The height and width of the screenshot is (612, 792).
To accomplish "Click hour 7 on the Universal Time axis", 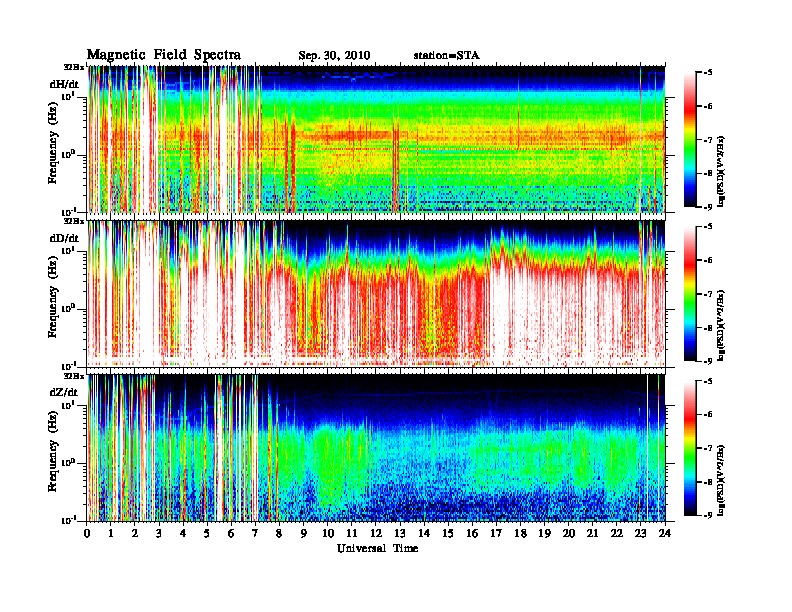I will pyautogui.click(x=256, y=534).
